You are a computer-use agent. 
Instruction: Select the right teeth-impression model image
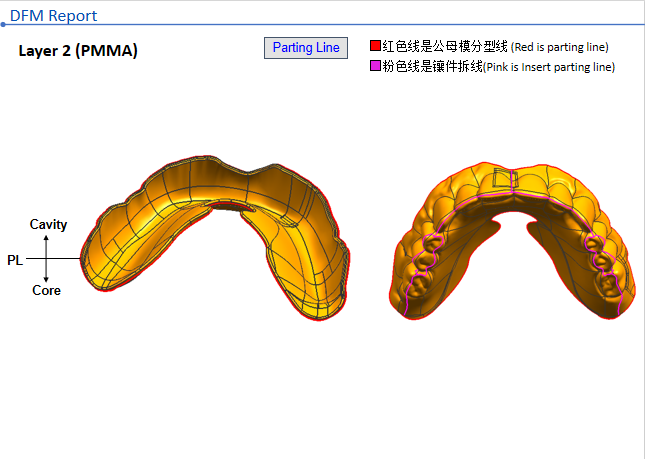517,240
